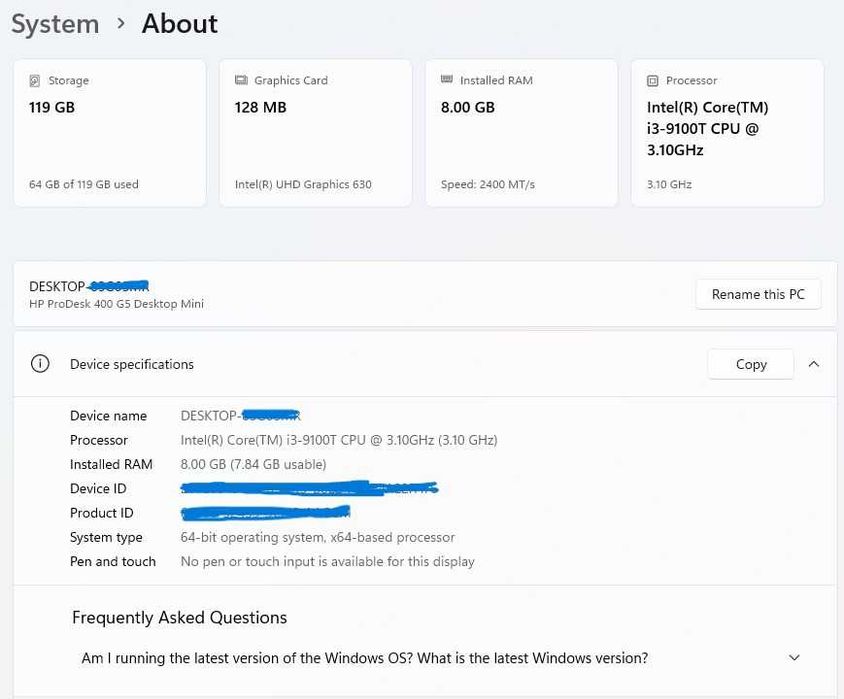Viewport: 844px width, 699px height.
Task: Collapse the Device specifications section
Action: [814, 364]
